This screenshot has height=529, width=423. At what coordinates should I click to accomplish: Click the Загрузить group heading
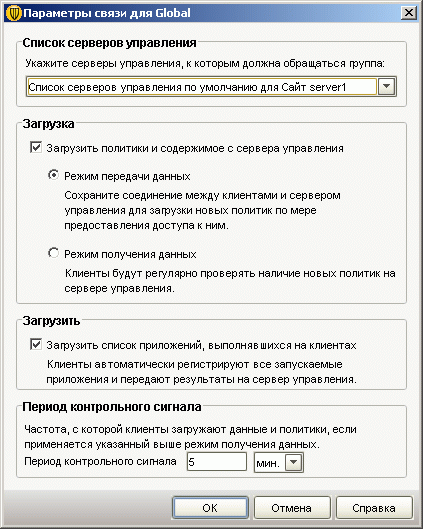click(x=51, y=321)
